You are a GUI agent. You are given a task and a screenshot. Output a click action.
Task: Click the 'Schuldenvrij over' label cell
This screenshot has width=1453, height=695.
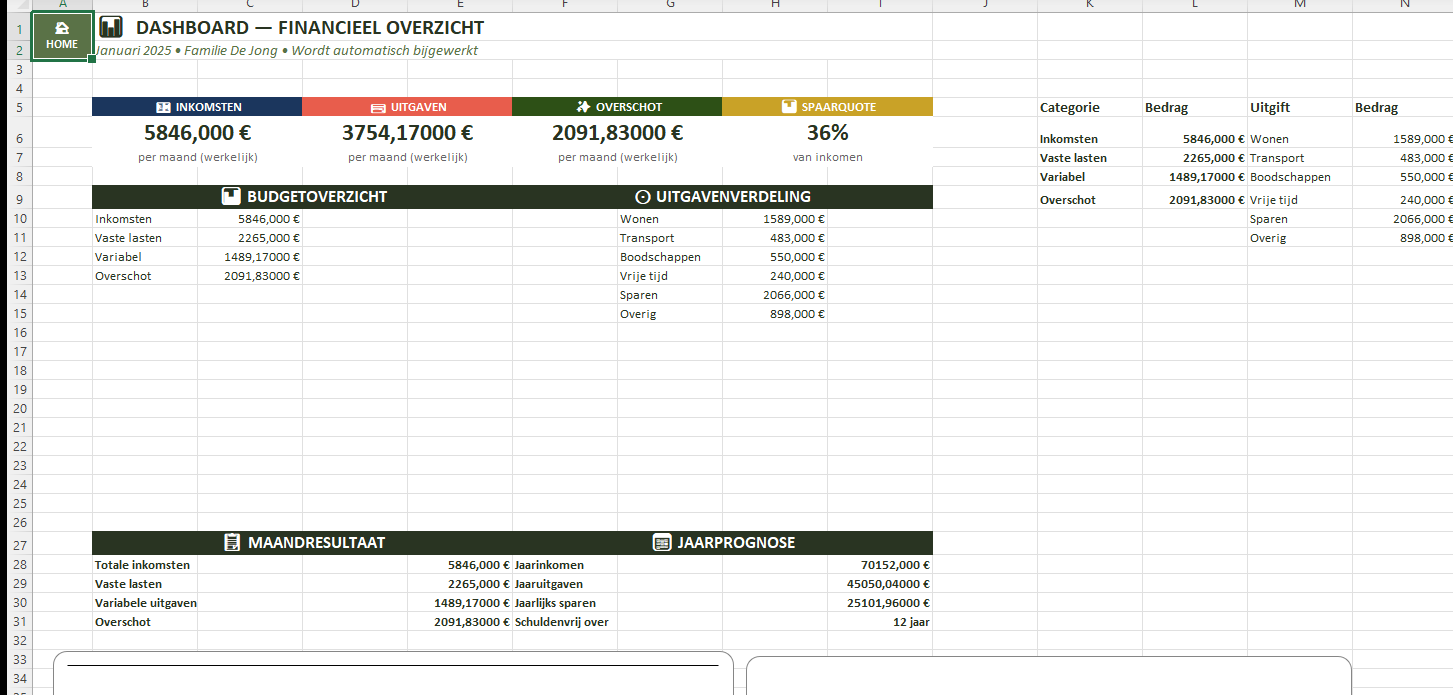click(x=562, y=622)
